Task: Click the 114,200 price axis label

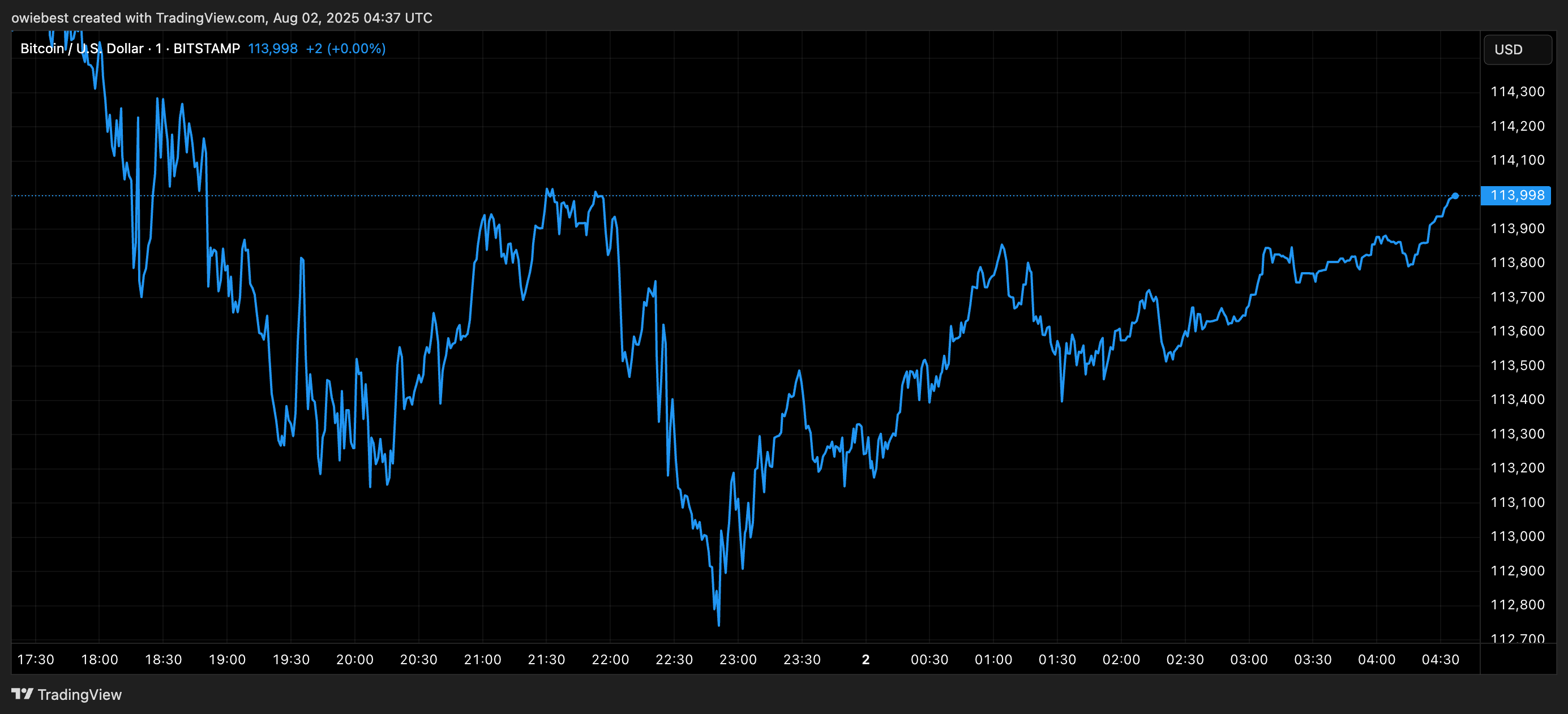Action: (1518, 127)
